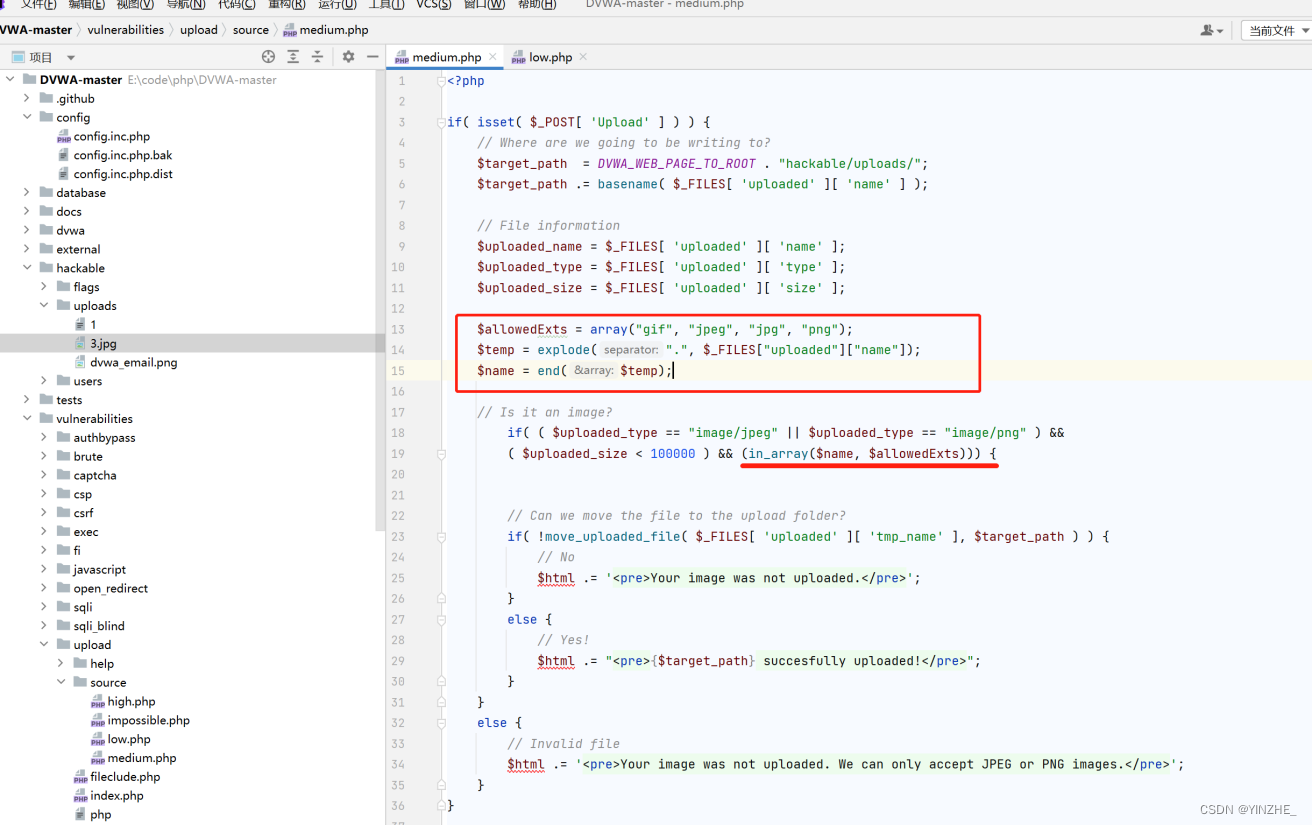Collapse the config folder

click(x=27, y=118)
